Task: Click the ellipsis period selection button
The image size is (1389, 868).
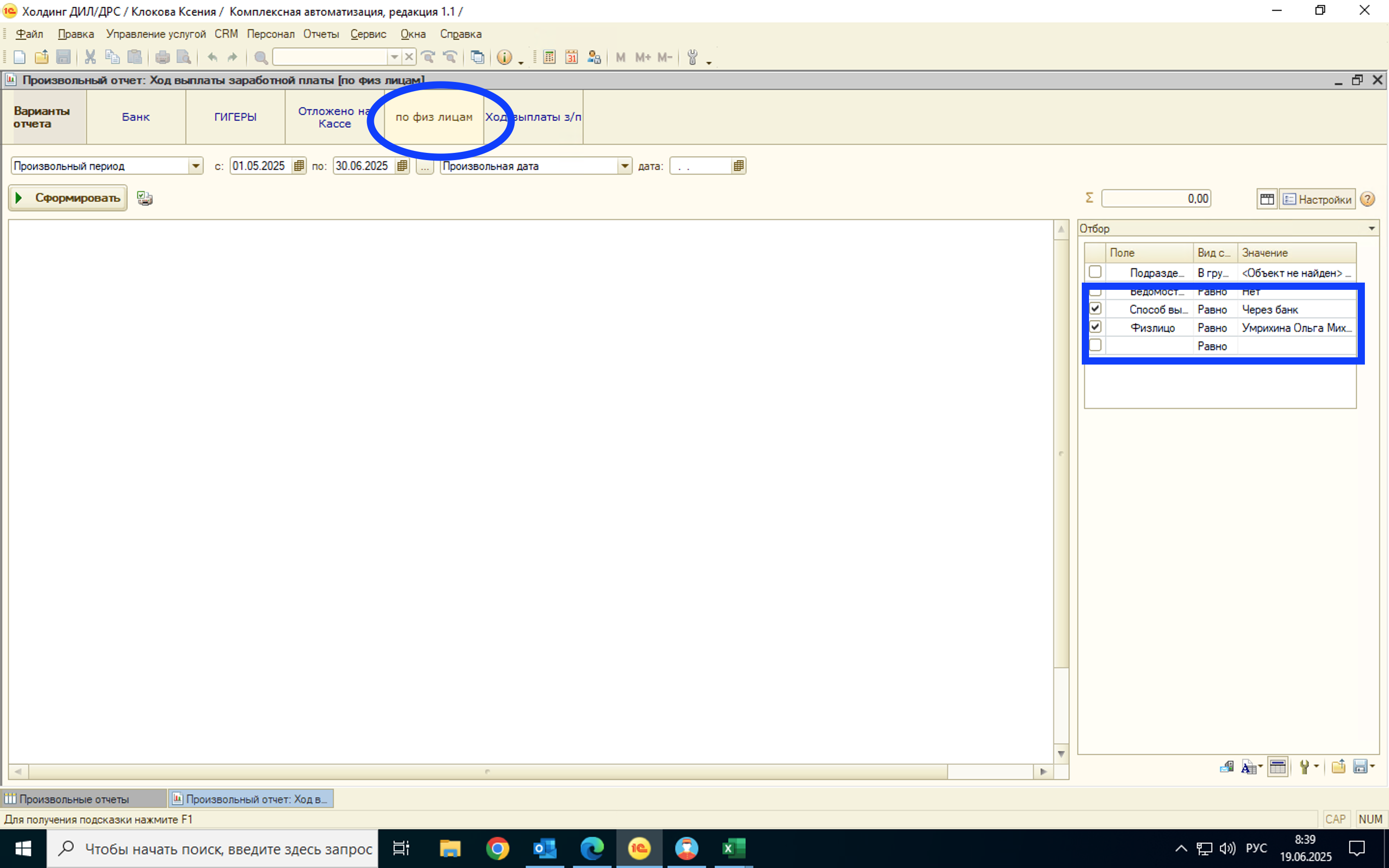Action: pyautogui.click(x=425, y=166)
